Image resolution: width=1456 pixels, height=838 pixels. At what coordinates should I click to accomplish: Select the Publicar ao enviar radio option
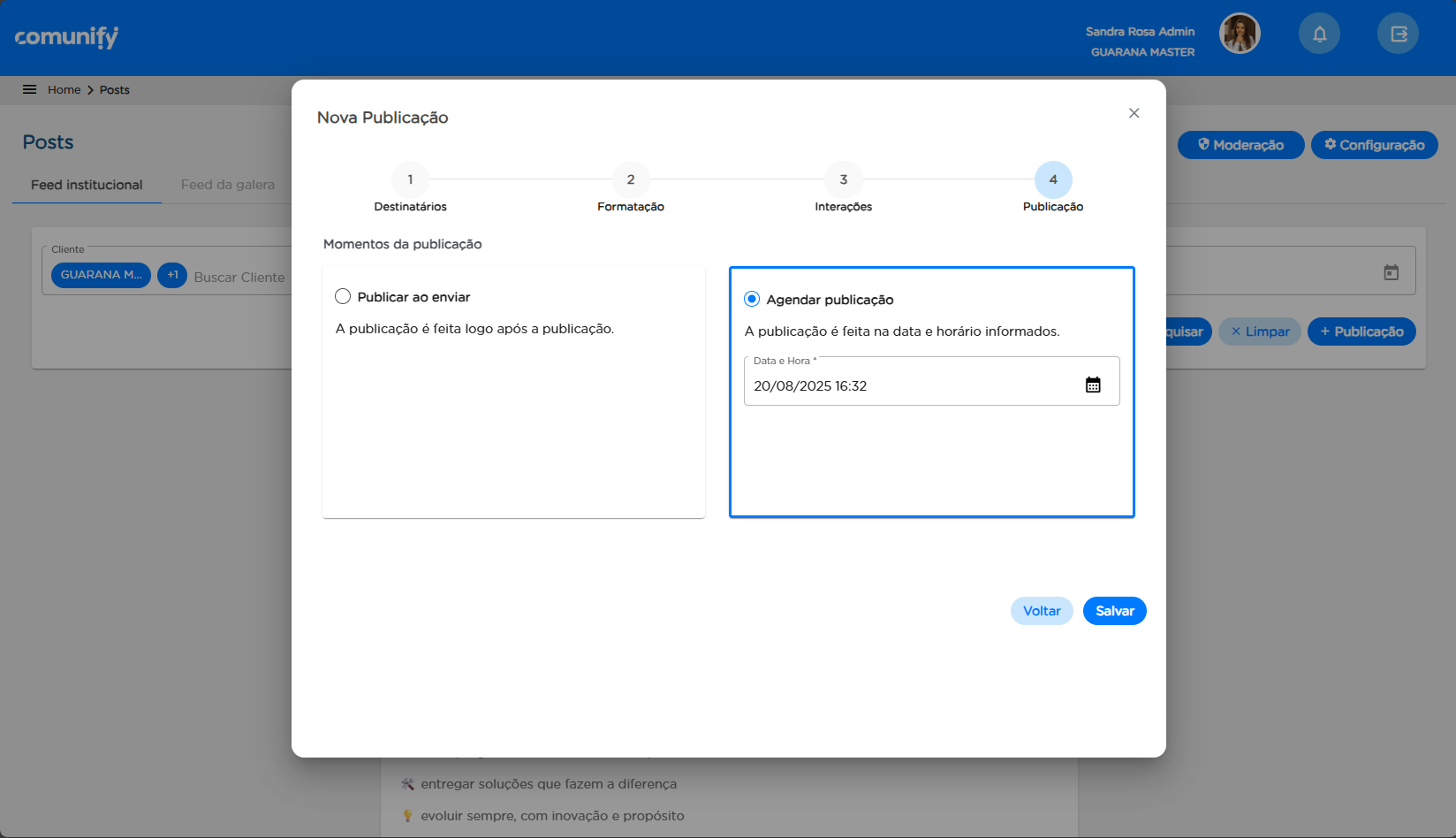[343, 296]
